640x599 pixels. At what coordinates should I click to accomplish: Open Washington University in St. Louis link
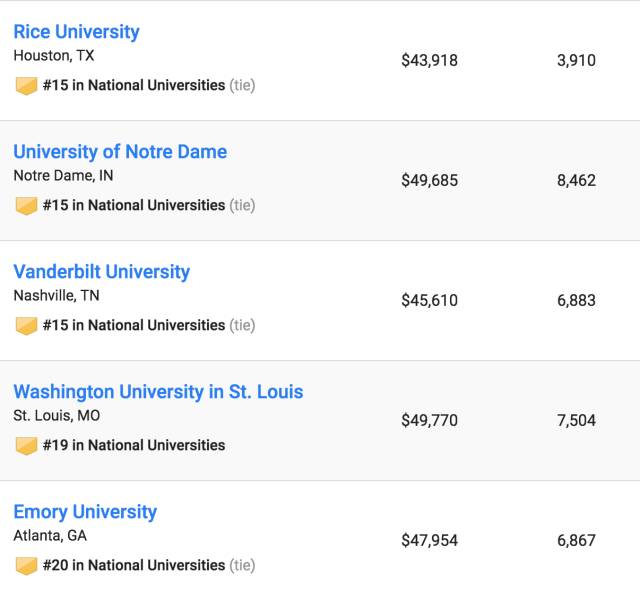[158, 392]
